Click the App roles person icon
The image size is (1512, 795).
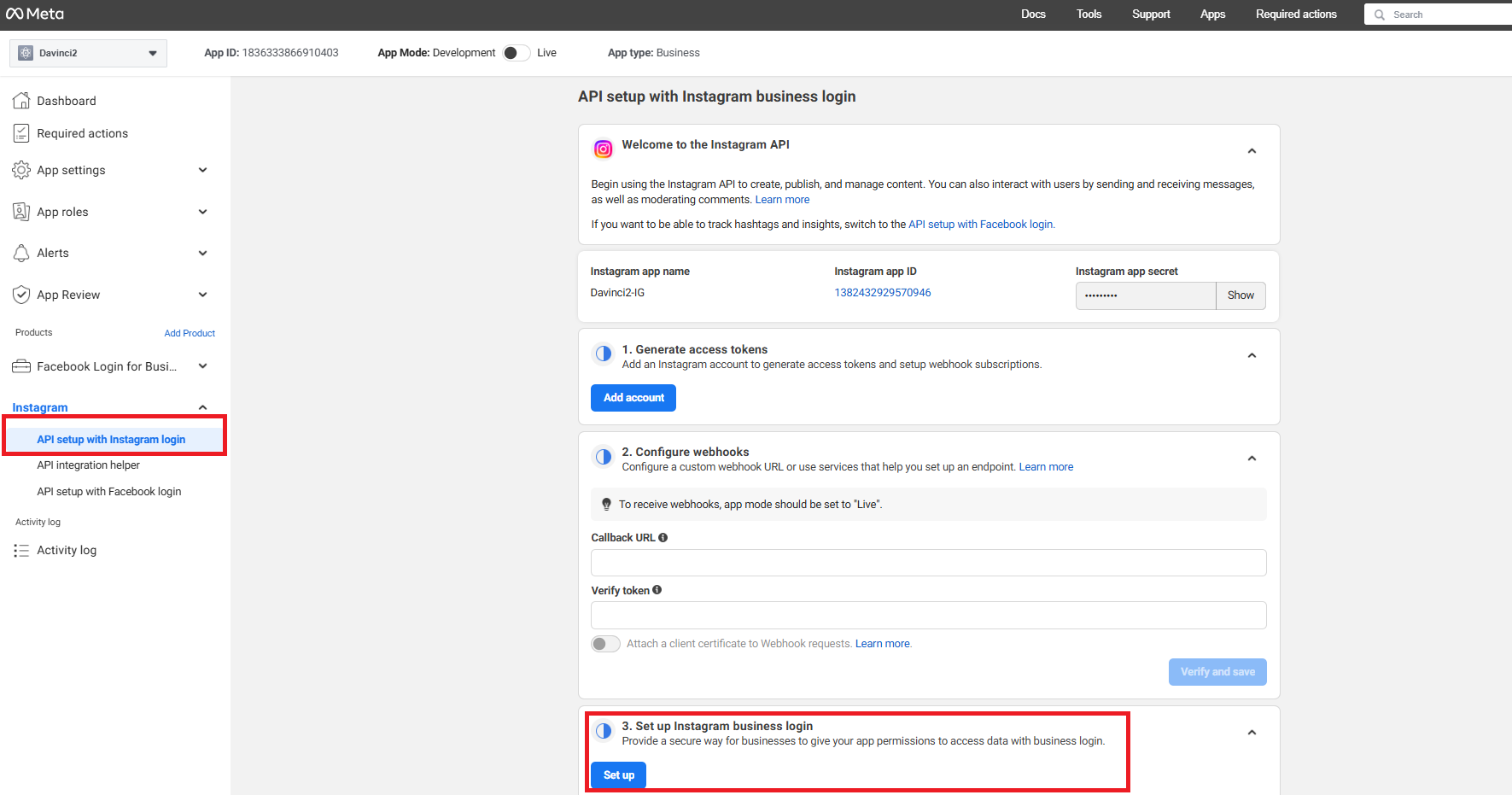point(21,212)
